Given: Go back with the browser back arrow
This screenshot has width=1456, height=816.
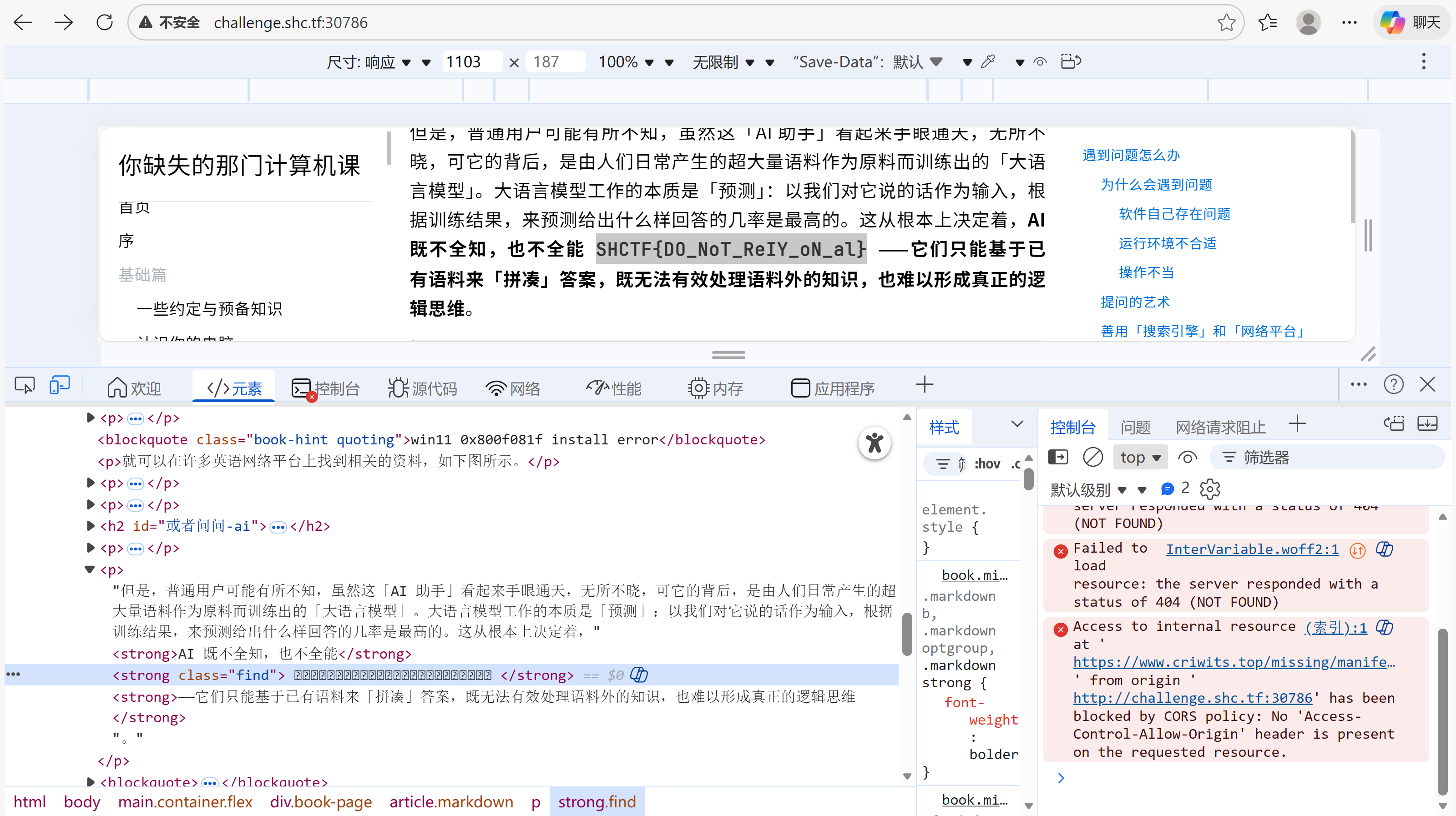Looking at the screenshot, I should (x=23, y=23).
